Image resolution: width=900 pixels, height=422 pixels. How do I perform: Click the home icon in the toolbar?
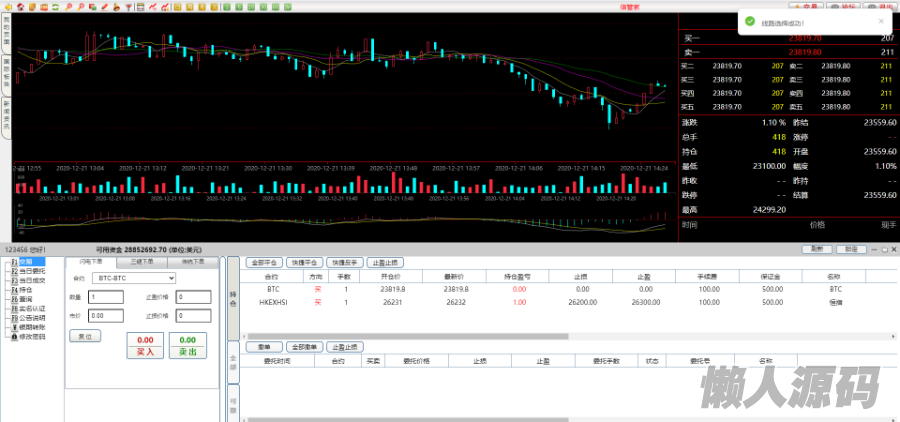coord(21,7)
